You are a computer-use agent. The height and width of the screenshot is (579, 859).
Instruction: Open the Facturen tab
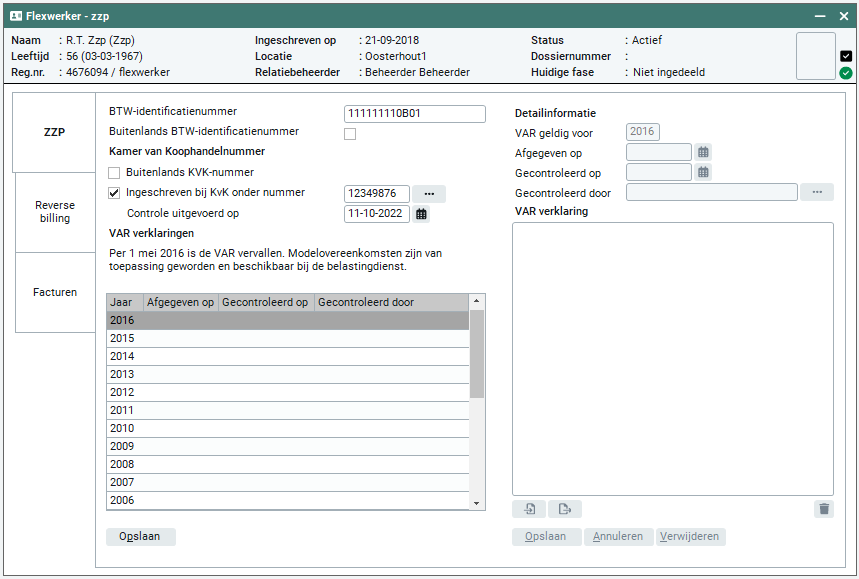55,293
